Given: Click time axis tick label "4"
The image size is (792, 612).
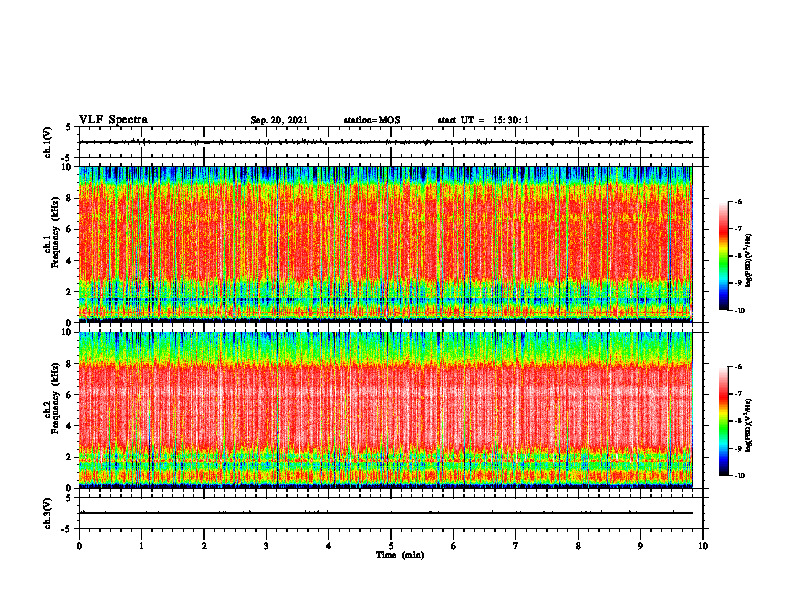Looking at the screenshot, I should coord(328,546).
